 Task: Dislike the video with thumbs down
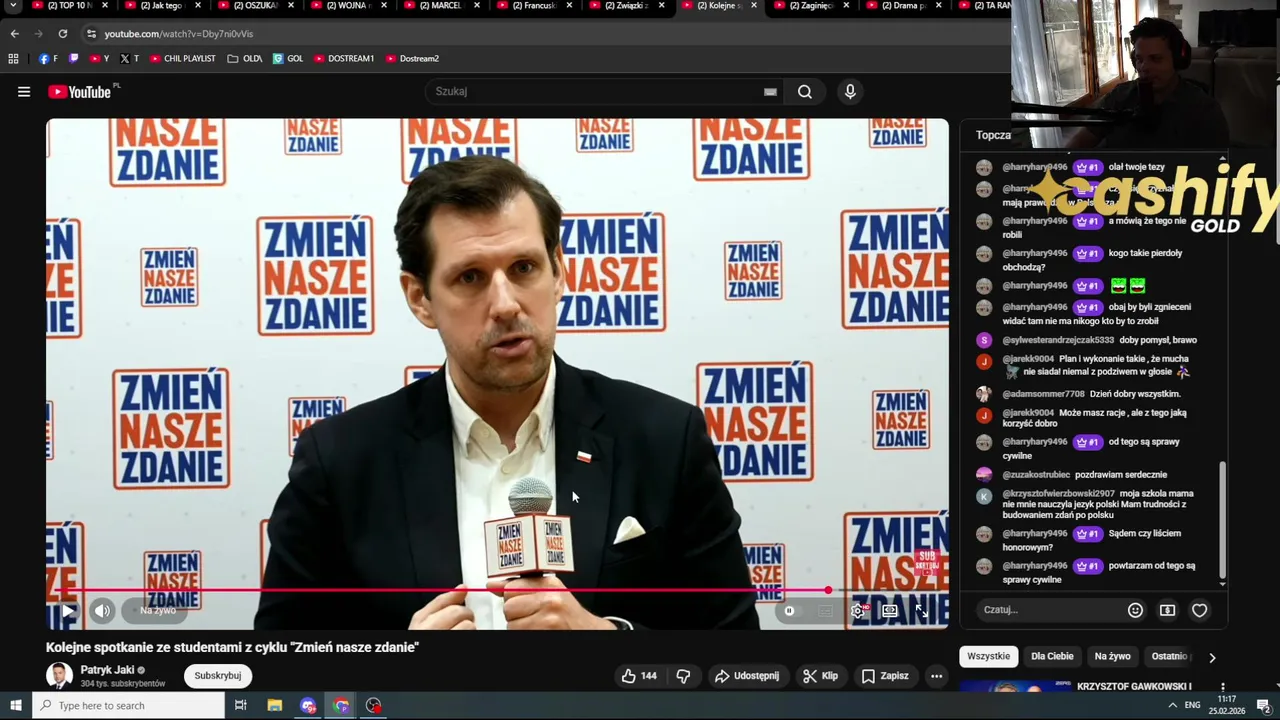click(x=683, y=676)
